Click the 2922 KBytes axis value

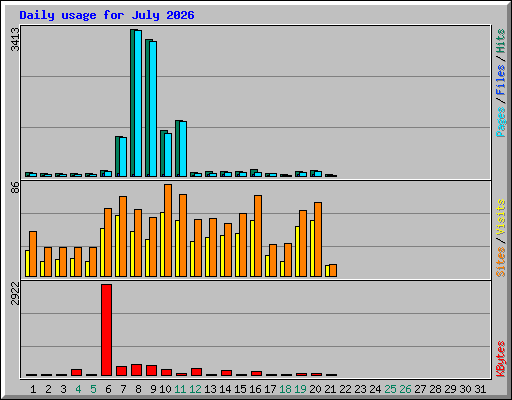tap(15, 293)
